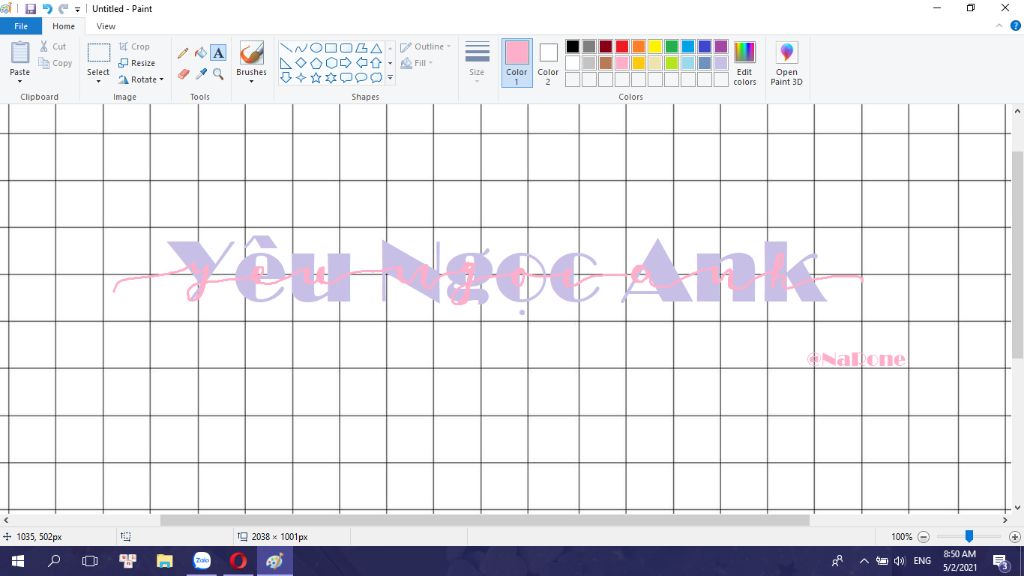Expand the Brushes dropdown arrow
Viewport: 1024px width, 576px height.
click(251, 81)
